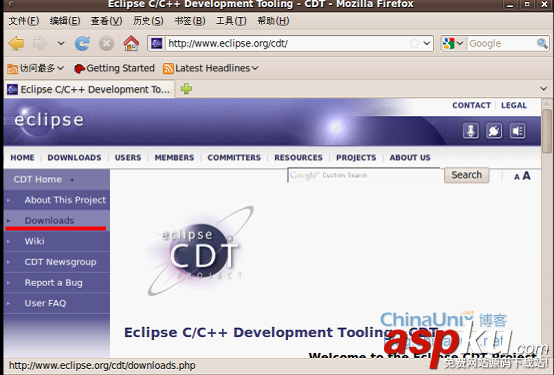The height and width of the screenshot is (375, 554).
Task: Open the 查看(V) menu
Action: click(106, 21)
